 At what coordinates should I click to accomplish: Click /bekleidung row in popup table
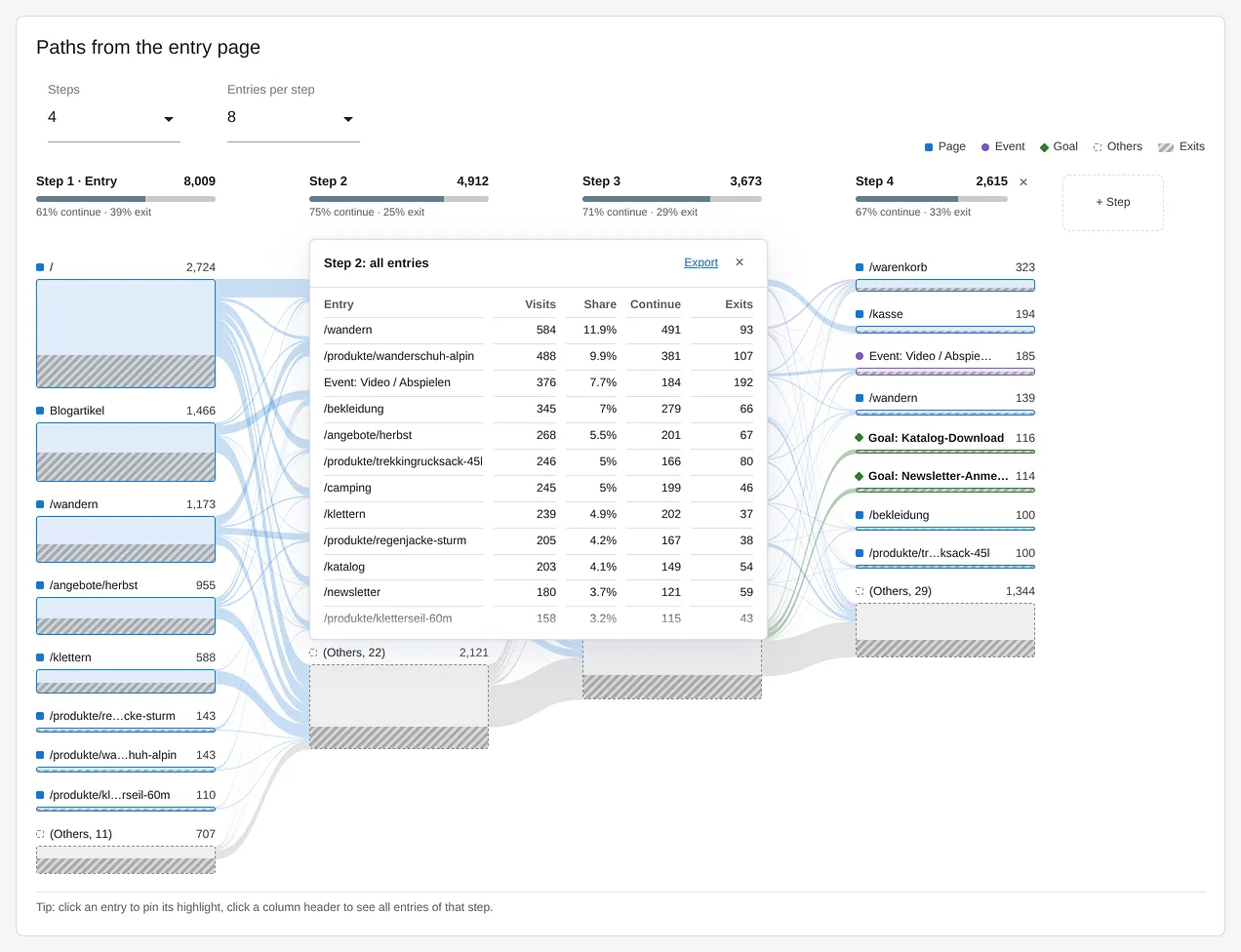539,409
